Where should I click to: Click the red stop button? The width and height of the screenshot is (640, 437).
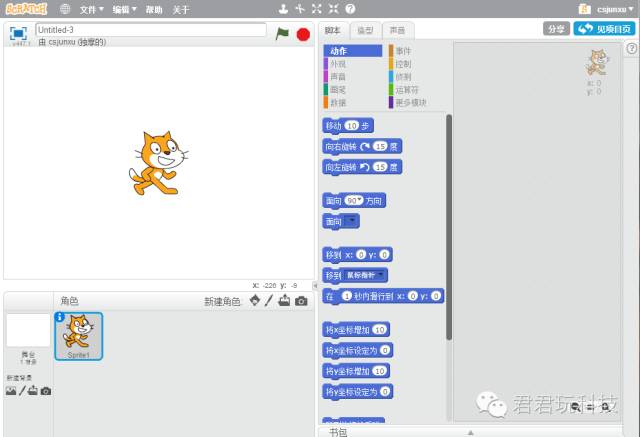(x=303, y=35)
